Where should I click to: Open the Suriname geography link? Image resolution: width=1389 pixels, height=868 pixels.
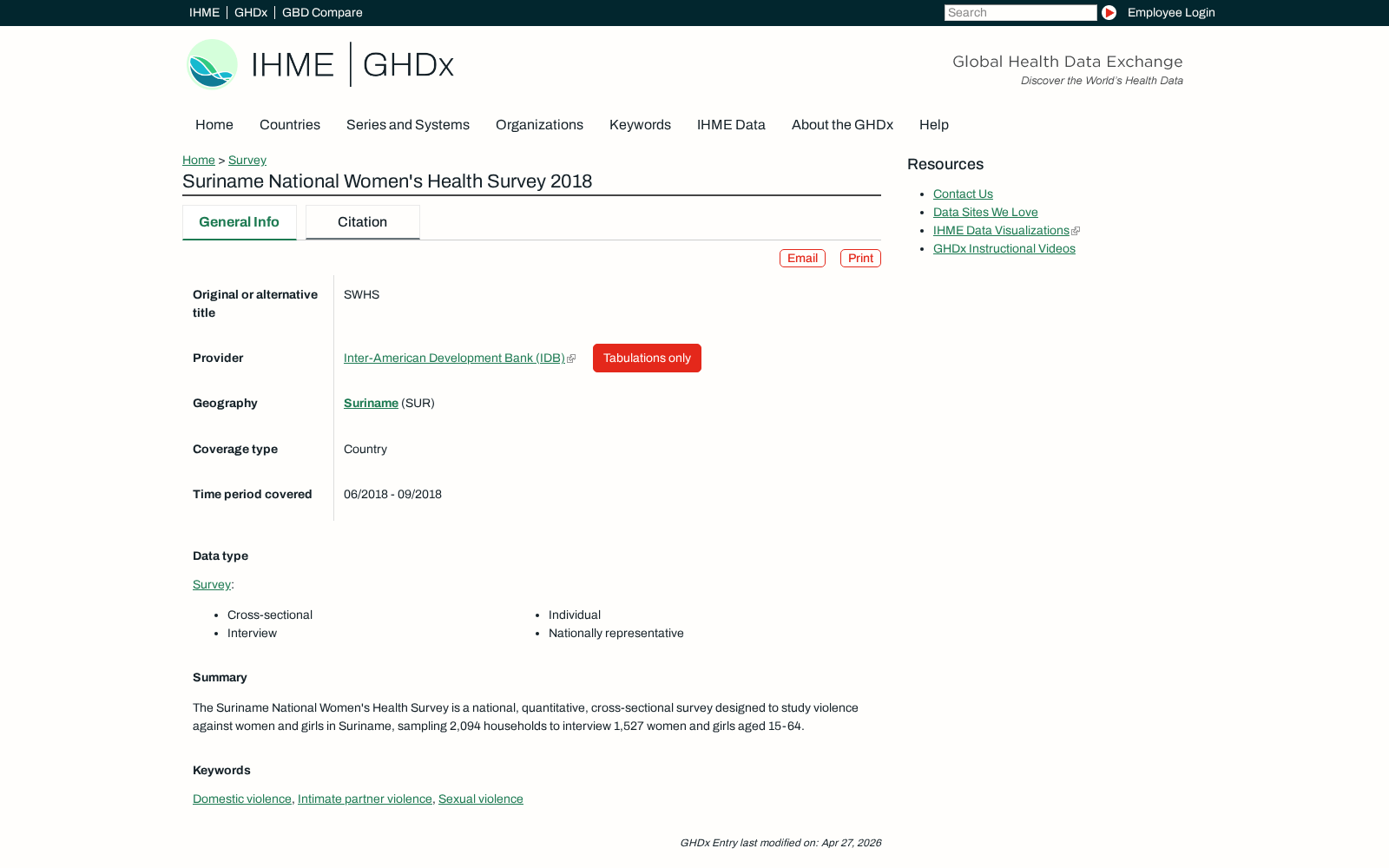click(x=371, y=404)
